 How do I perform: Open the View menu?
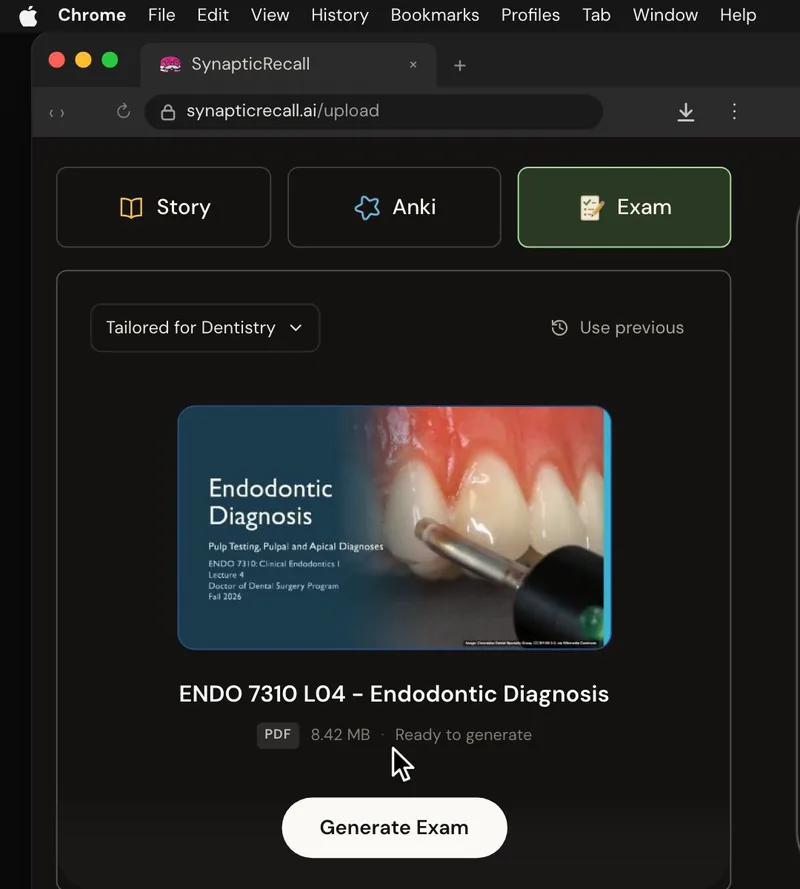[x=270, y=15]
